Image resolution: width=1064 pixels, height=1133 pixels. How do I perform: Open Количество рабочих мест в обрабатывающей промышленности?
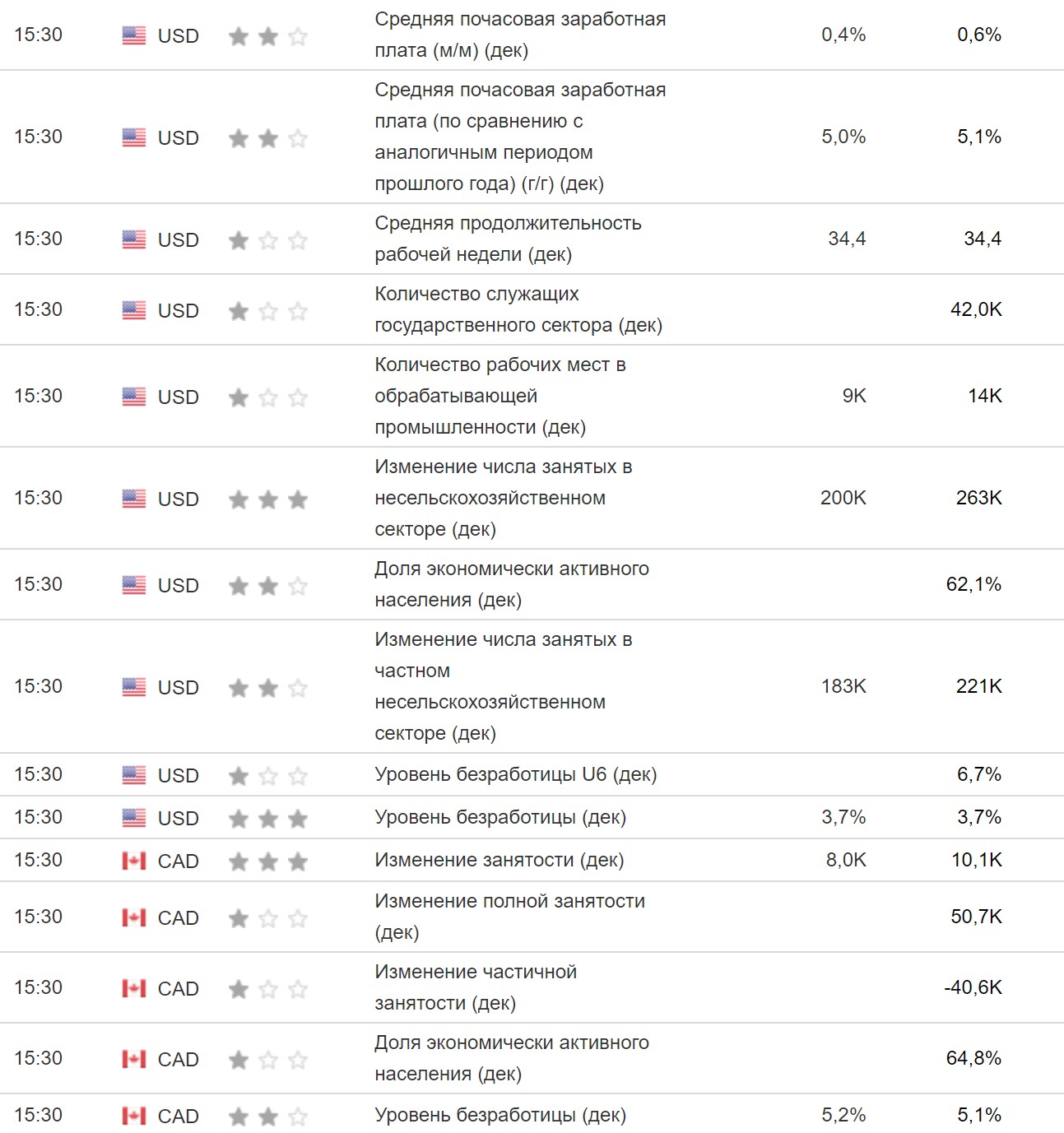(499, 396)
